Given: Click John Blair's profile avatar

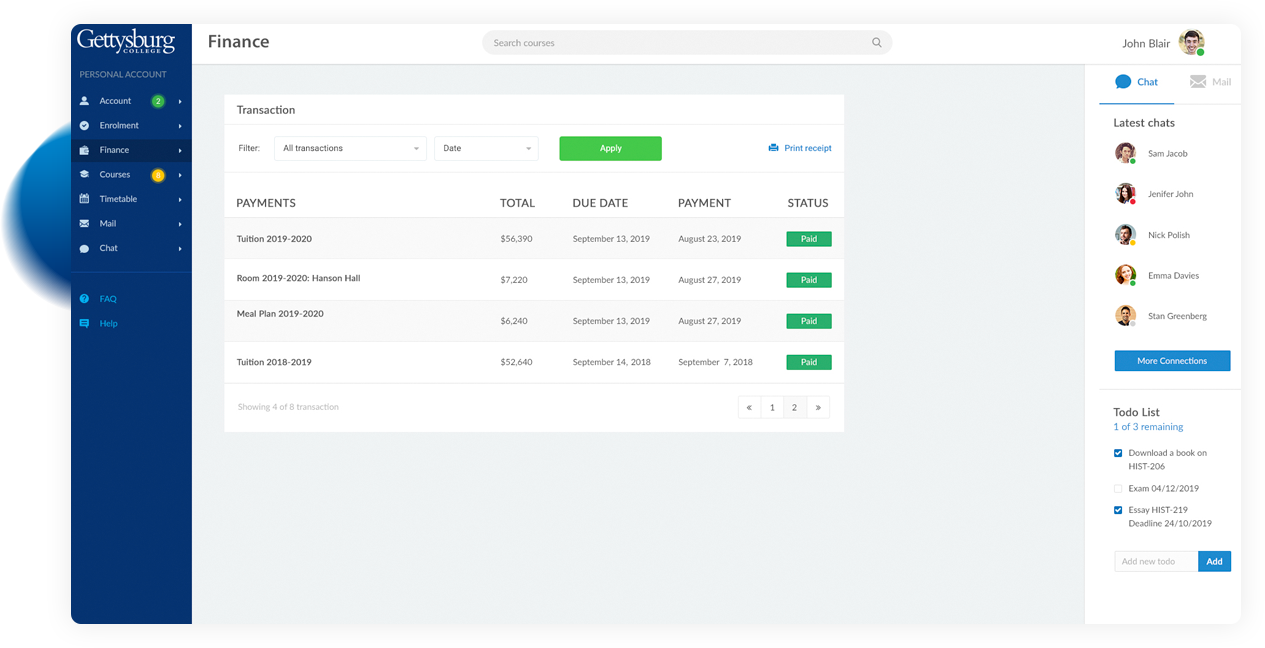Looking at the screenshot, I should pyautogui.click(x=1191, y=43).
